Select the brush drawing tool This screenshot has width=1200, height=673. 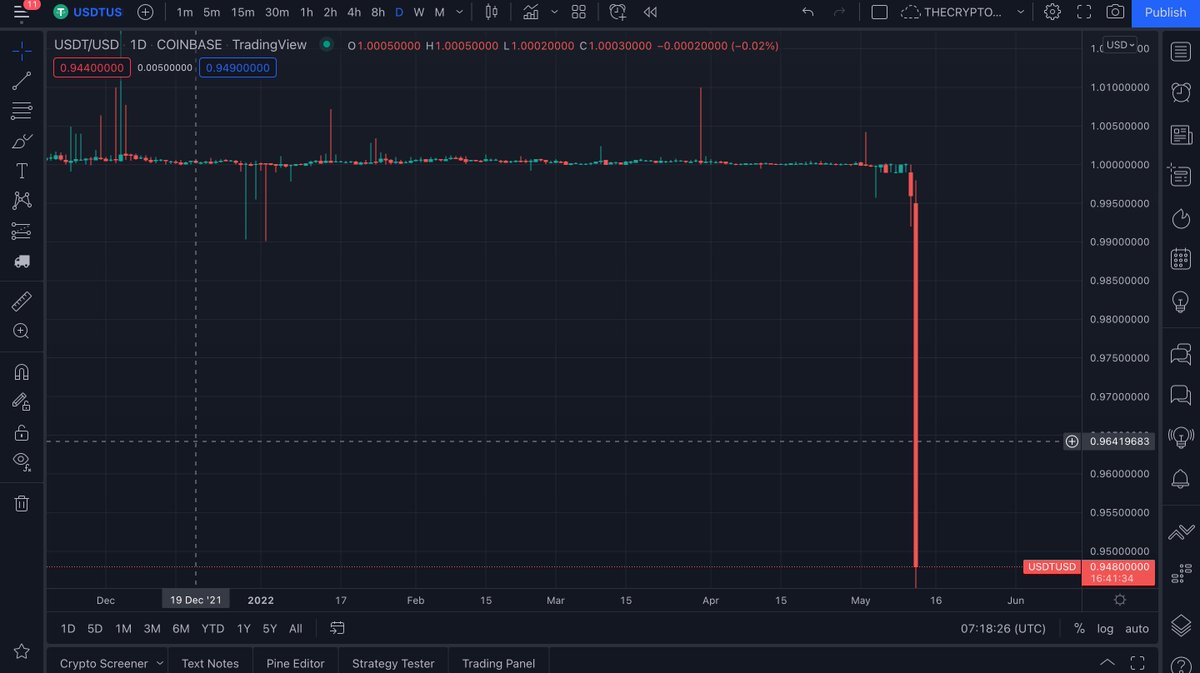(21, 141)
